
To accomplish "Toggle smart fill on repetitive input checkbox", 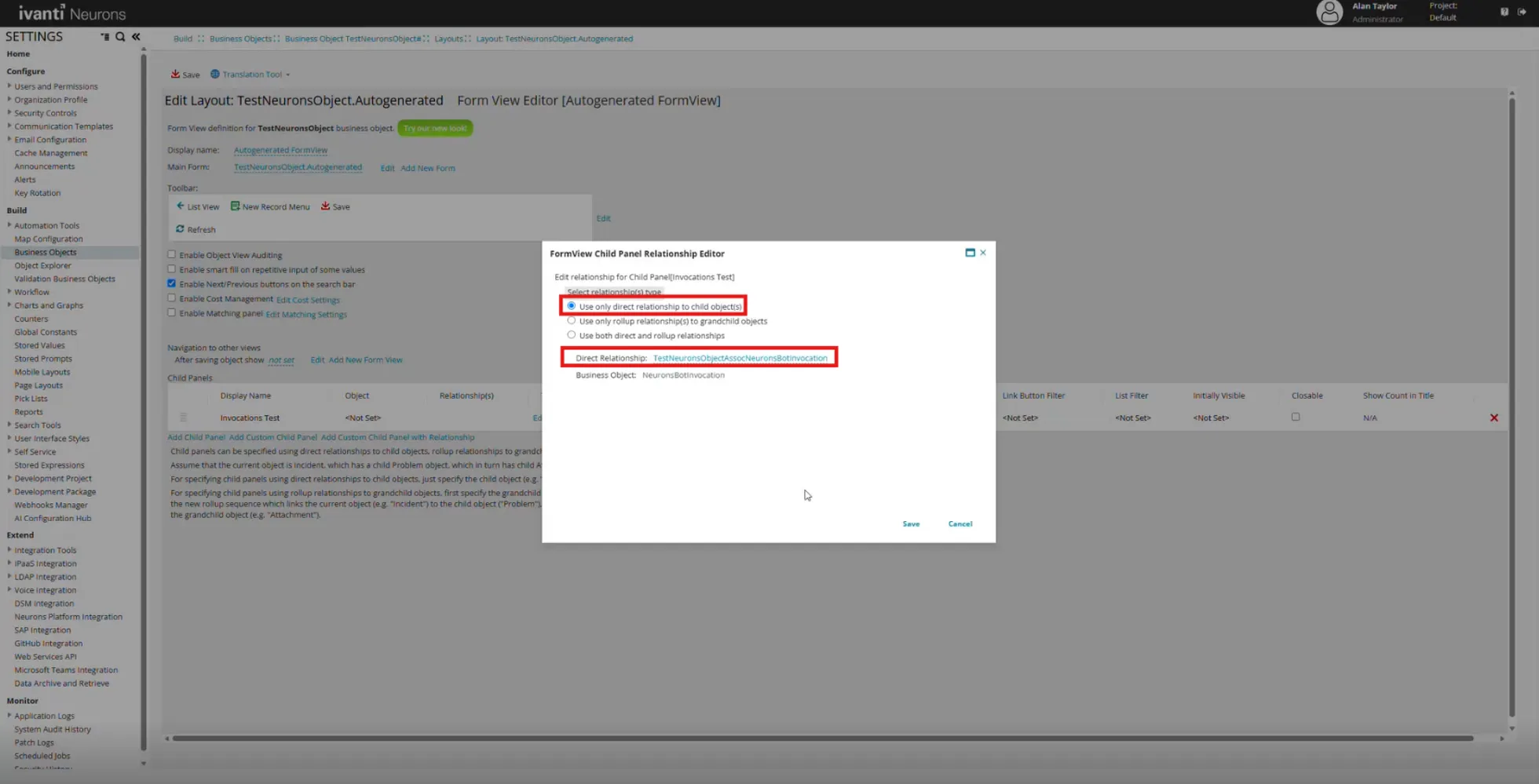I will coord(171,269).
